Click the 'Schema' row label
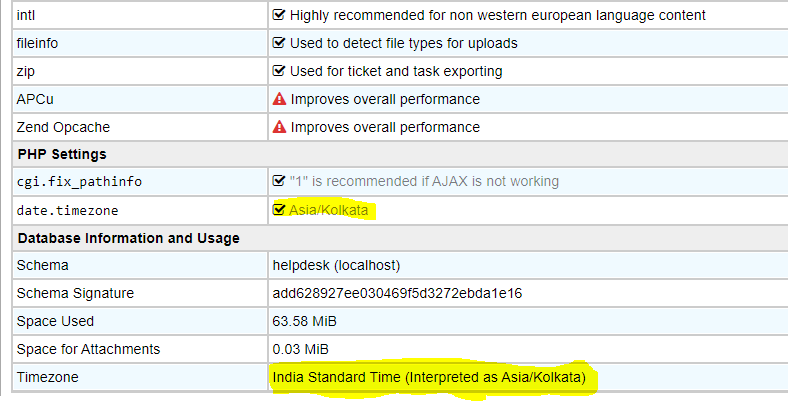The width and height of the screenshot is (788, 401). [42, 265]
